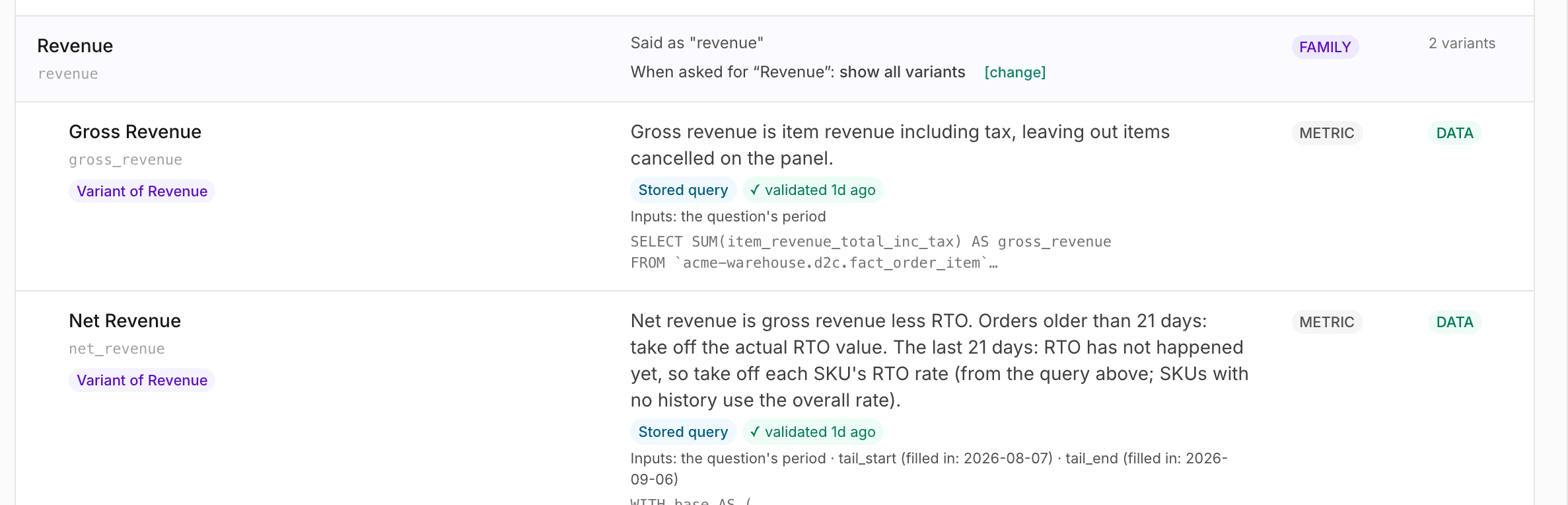The image size is (1568, 505).
Task: Open the Net Revenue entry title
Action: pos(125,321)
